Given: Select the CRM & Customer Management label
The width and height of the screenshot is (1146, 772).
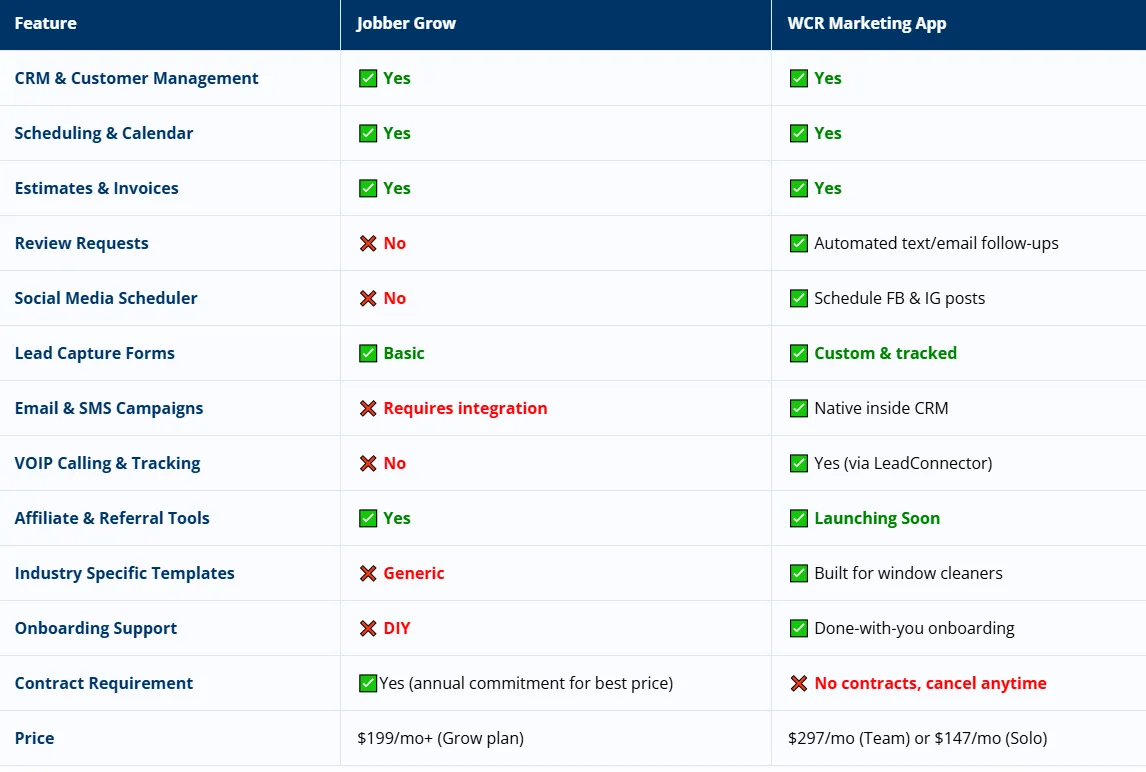Looking at the screenshot, I should click(137, 78).
